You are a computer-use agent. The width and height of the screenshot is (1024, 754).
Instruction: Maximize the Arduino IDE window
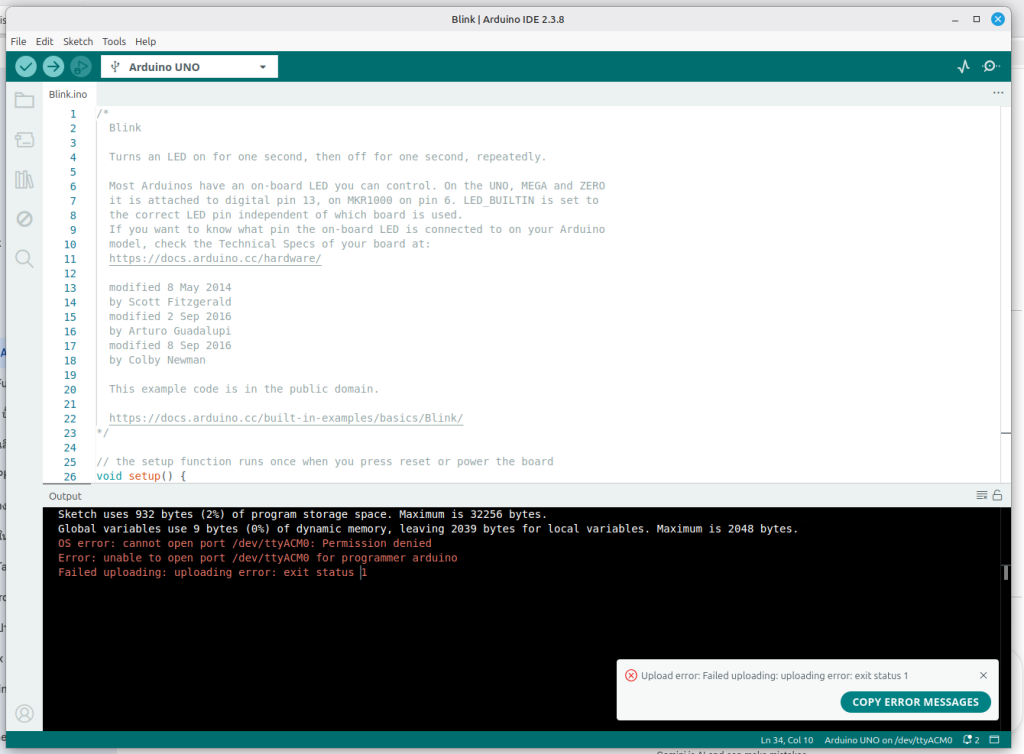coord(976,20)
